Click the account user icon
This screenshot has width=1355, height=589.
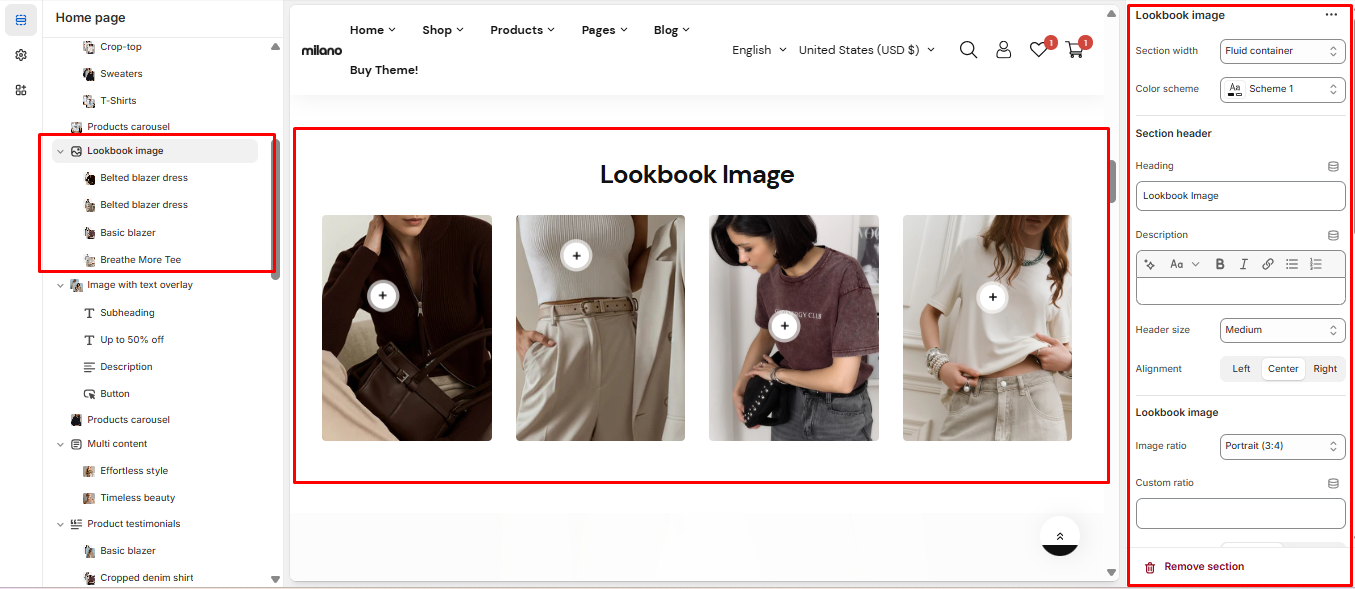[1003, 50]
